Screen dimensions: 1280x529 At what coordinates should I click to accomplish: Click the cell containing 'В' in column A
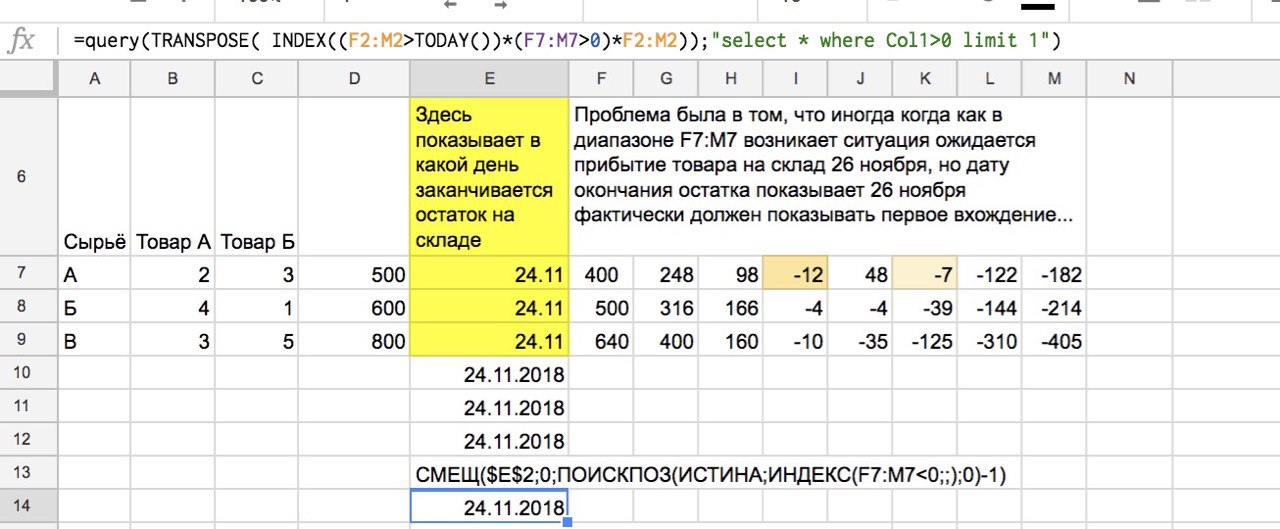[95, 341]
